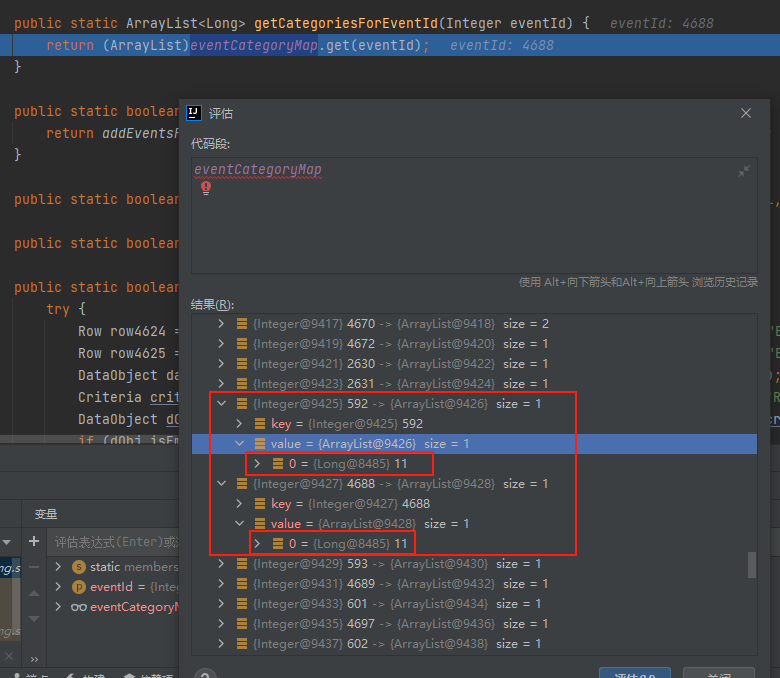This screenshot has height=678, width=780.
Task: Expand the Integer@9431 4689 entry
Action: pyautogui.click(x=221, y=583)
